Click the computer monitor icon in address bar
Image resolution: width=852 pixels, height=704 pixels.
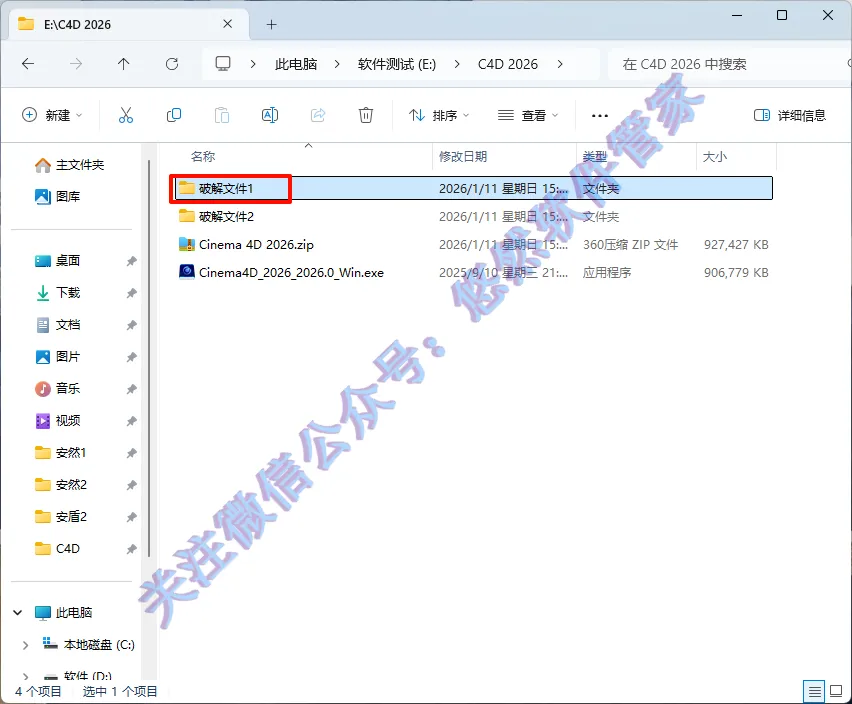pos(223,64)
